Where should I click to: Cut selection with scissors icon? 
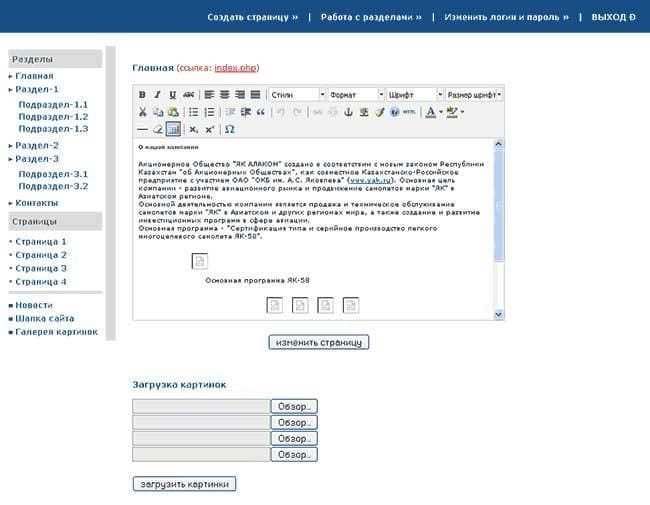point(142,112)
